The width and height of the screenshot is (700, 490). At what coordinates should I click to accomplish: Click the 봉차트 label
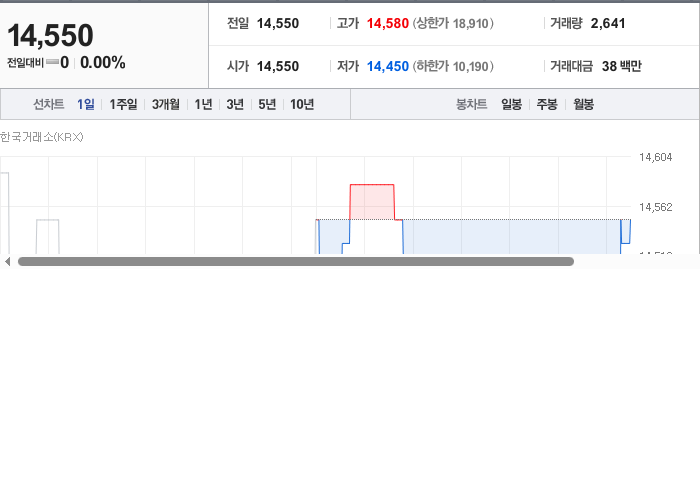pyautogui.click(x=471, y=104)
